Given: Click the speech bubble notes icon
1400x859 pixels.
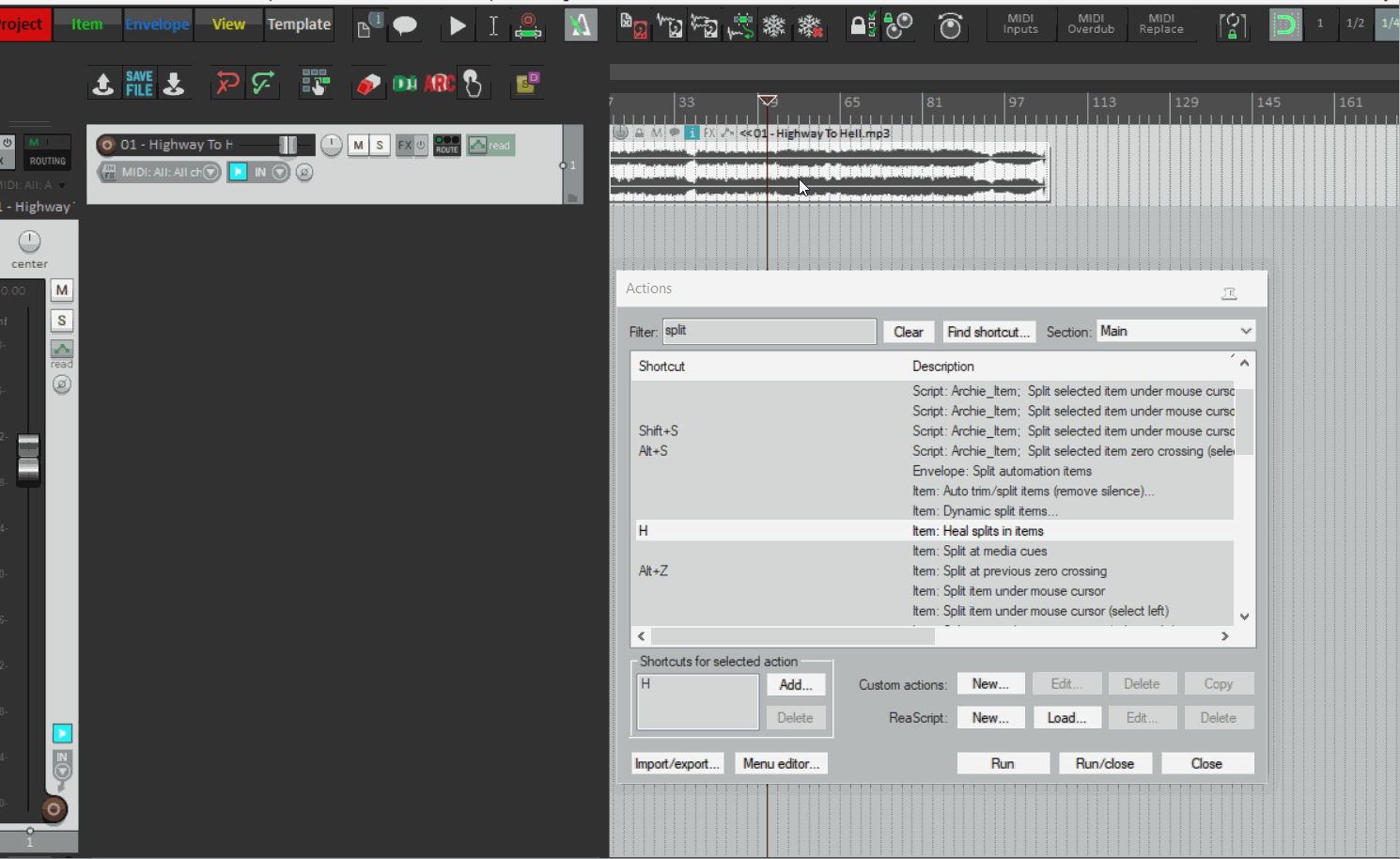Looking at the screenshot, I should [405, 25].
